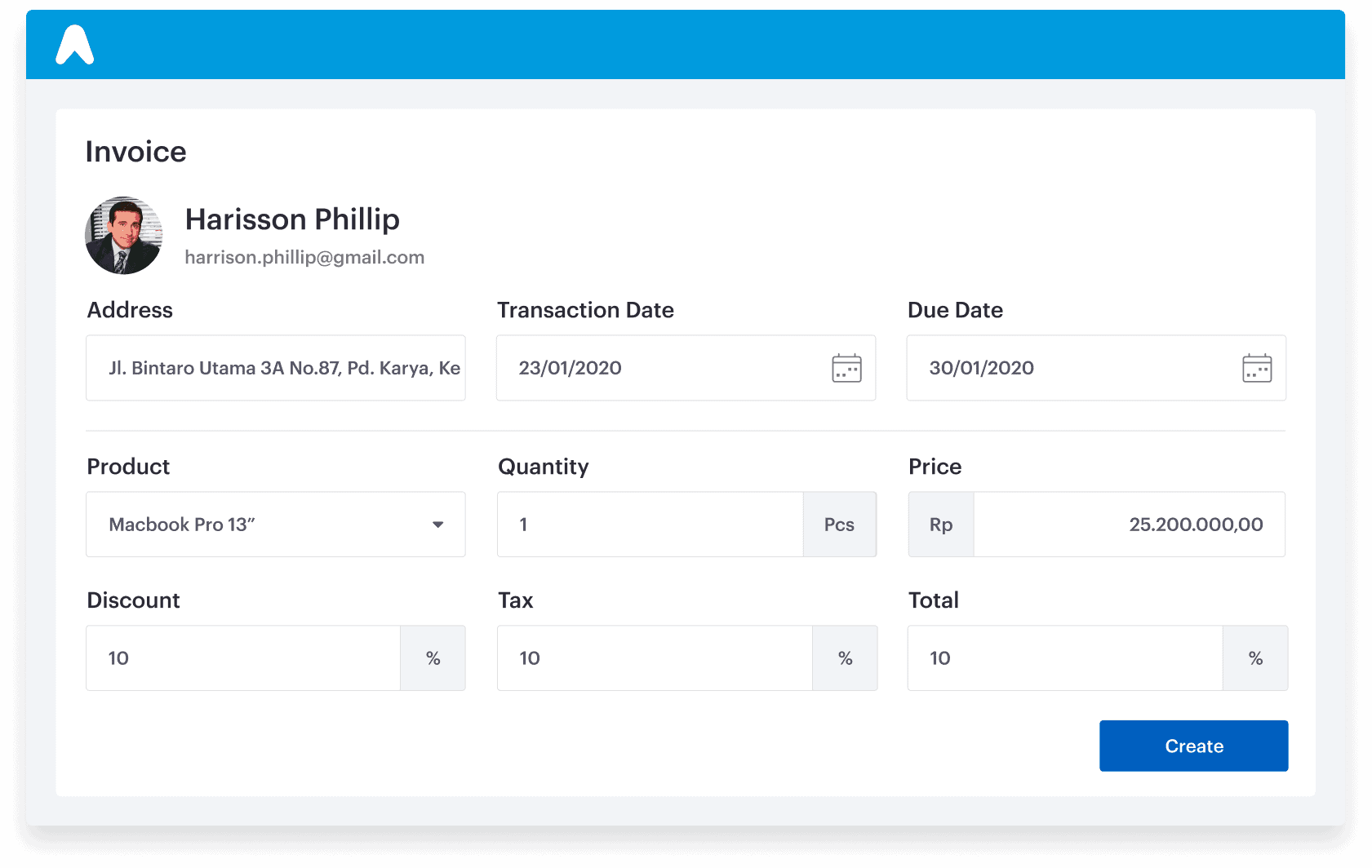Focus the Tax input field
Screen dimensions: 1372x868
click(655, 658)
